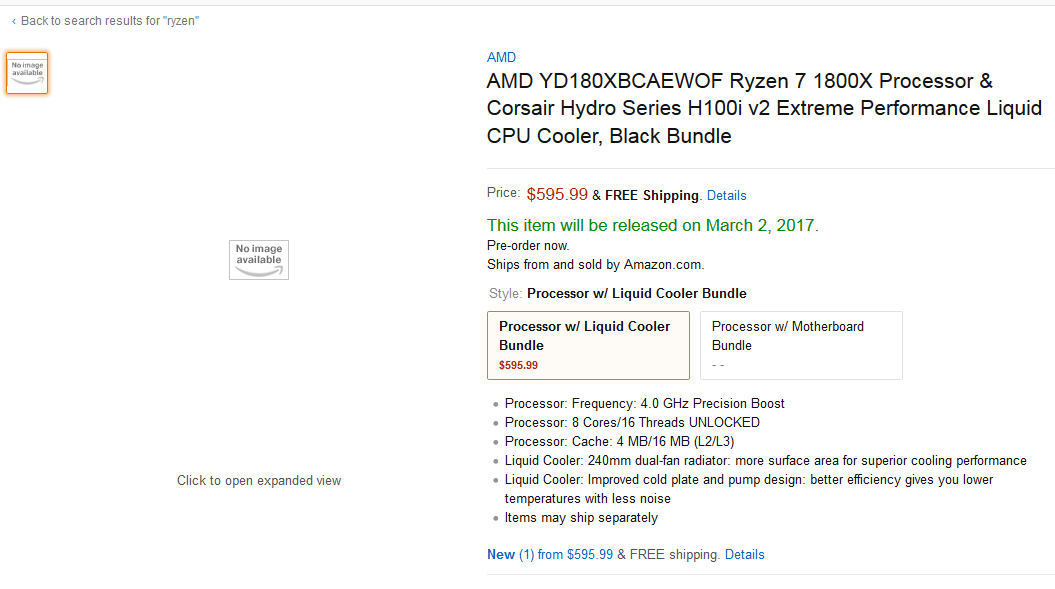Click the Ryzen 7 1800X product title
Viewport: 1055px width, 589px height.
pyautogui.click(x=764, y=108)
